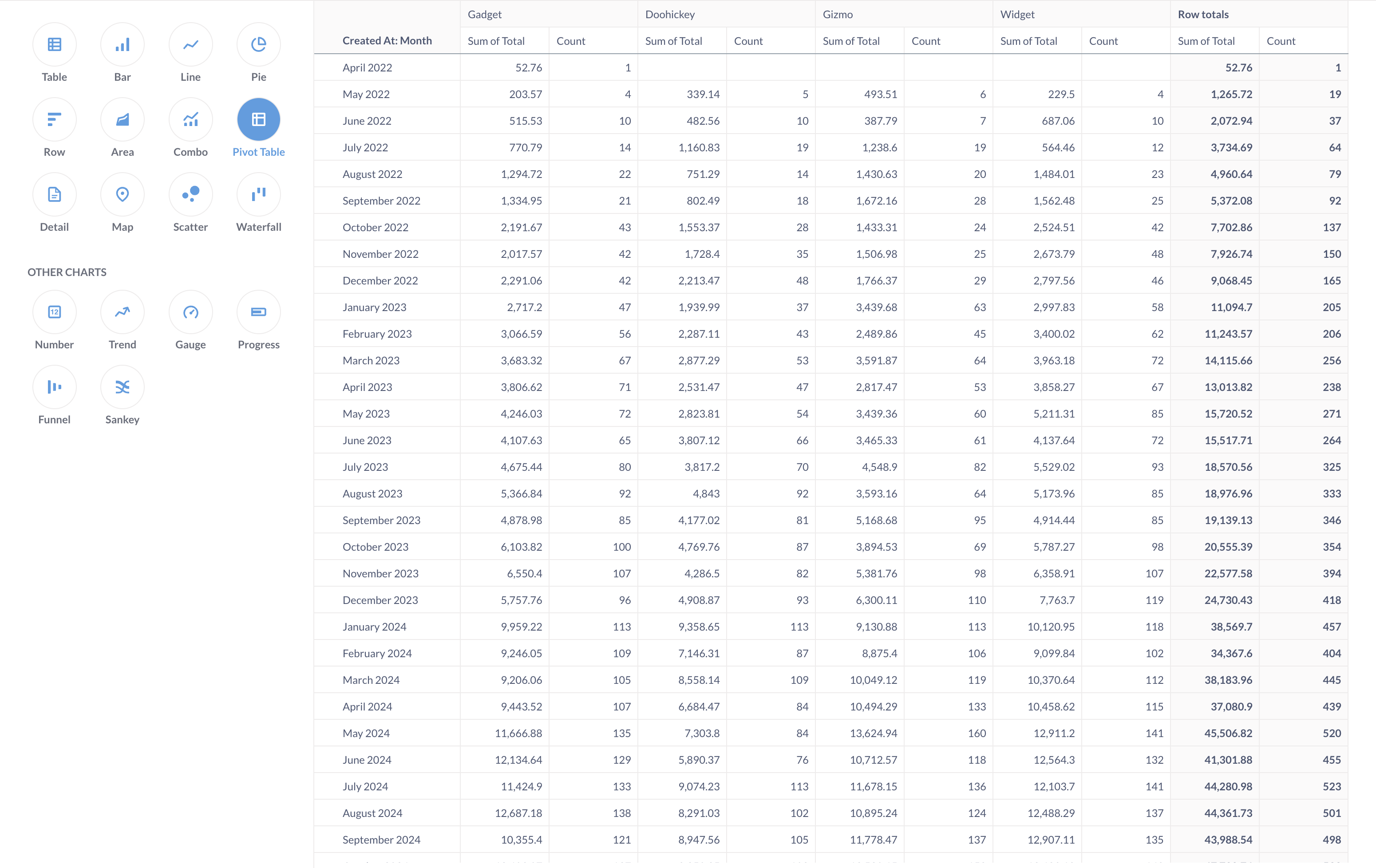Select the Gauge visualization
1376x868 pixels.
(x=190, y=312)
